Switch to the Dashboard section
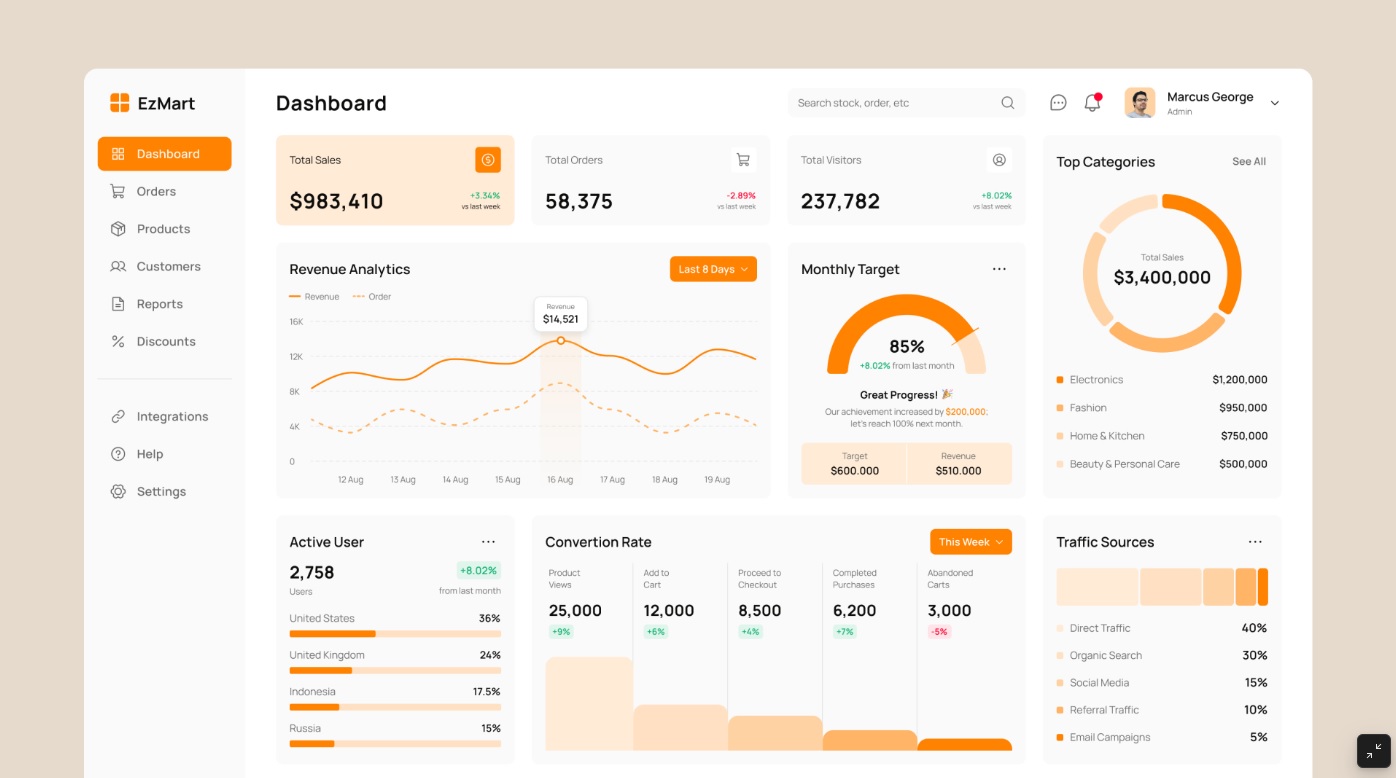Image resolution: width=1396 pixels, height=778 pixels. 164,153
